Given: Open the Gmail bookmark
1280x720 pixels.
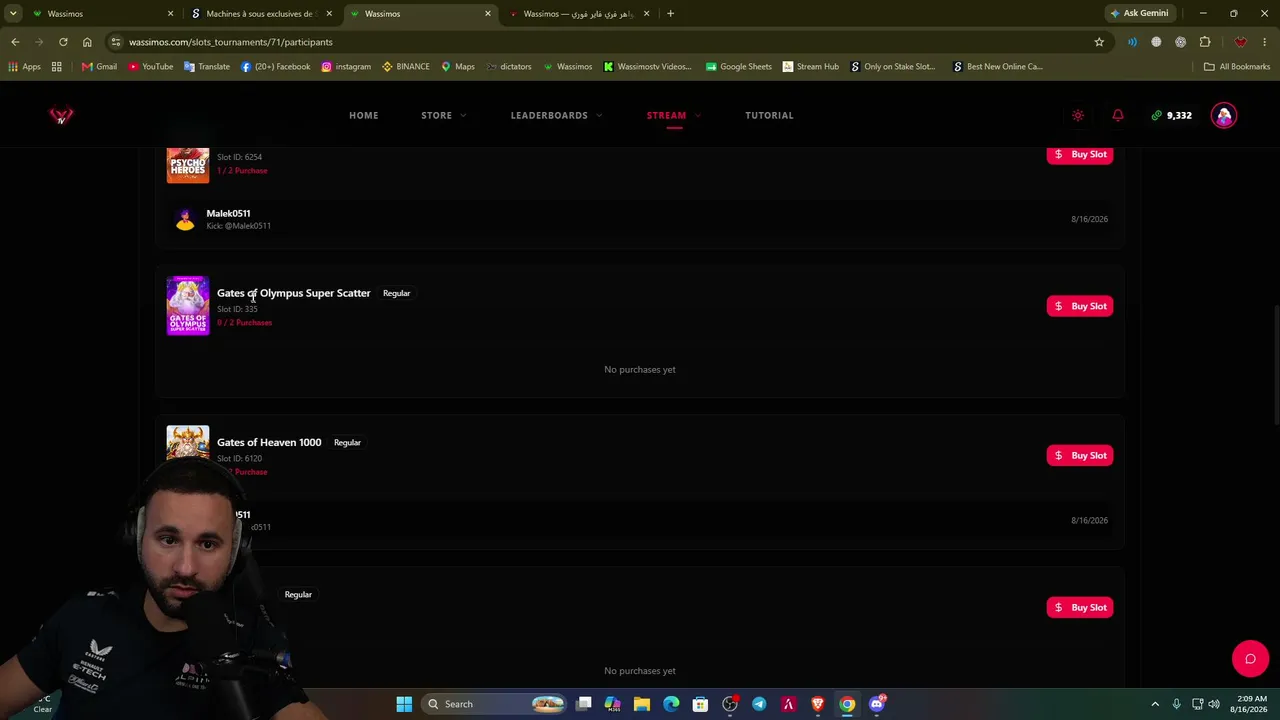Looking at the screenshot, I should 99,67.
